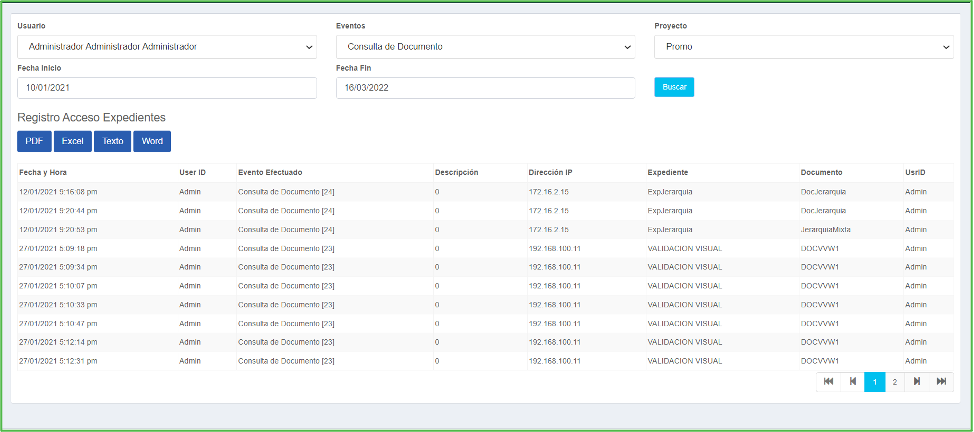Open the Proyecto dropdown

click(x=803, y=47)
